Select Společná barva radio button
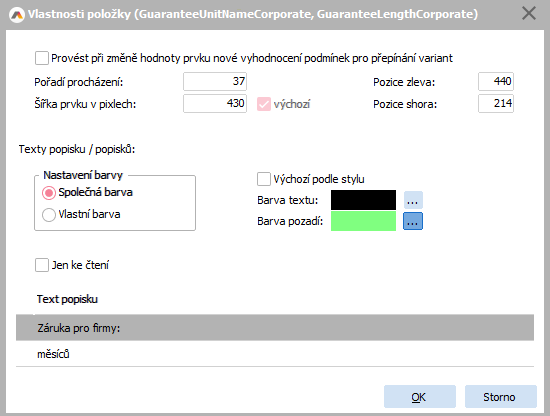This screenshot has height=416, width=550. [49, 193]
